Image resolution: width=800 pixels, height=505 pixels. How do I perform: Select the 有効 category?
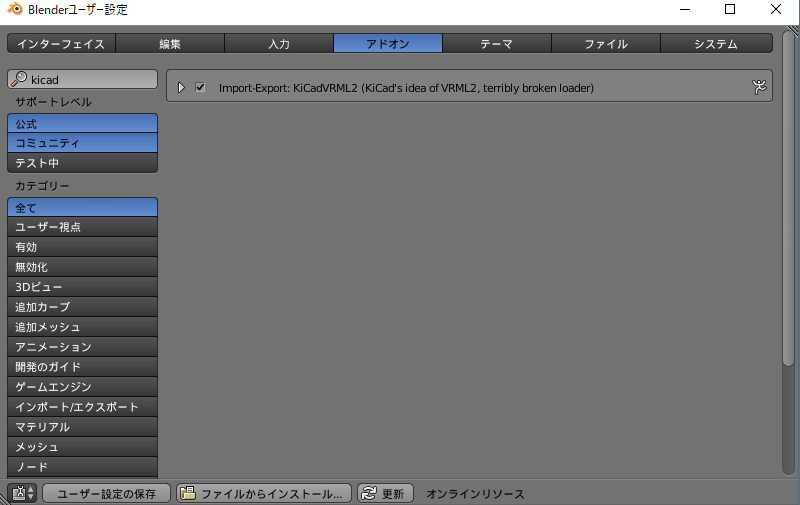point(82,247)
